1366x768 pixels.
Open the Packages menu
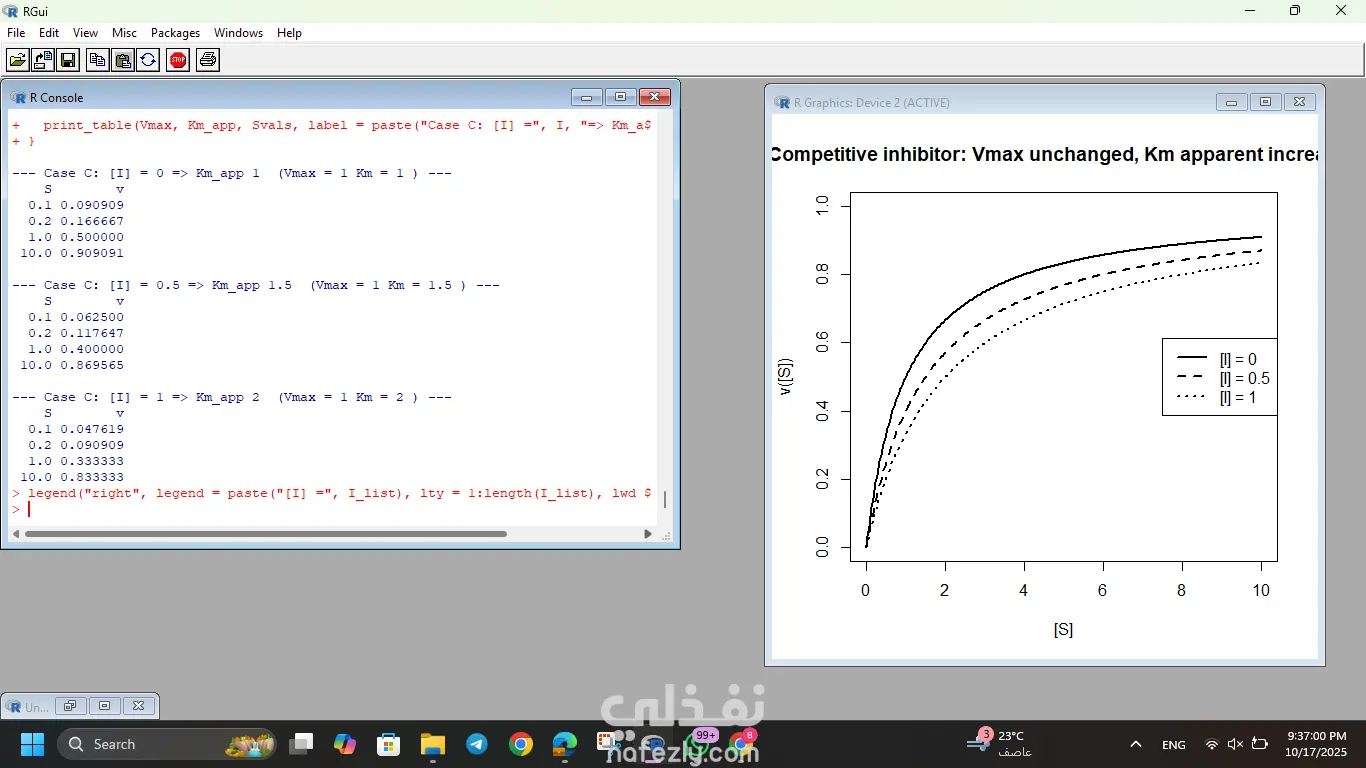pos(176,33)
